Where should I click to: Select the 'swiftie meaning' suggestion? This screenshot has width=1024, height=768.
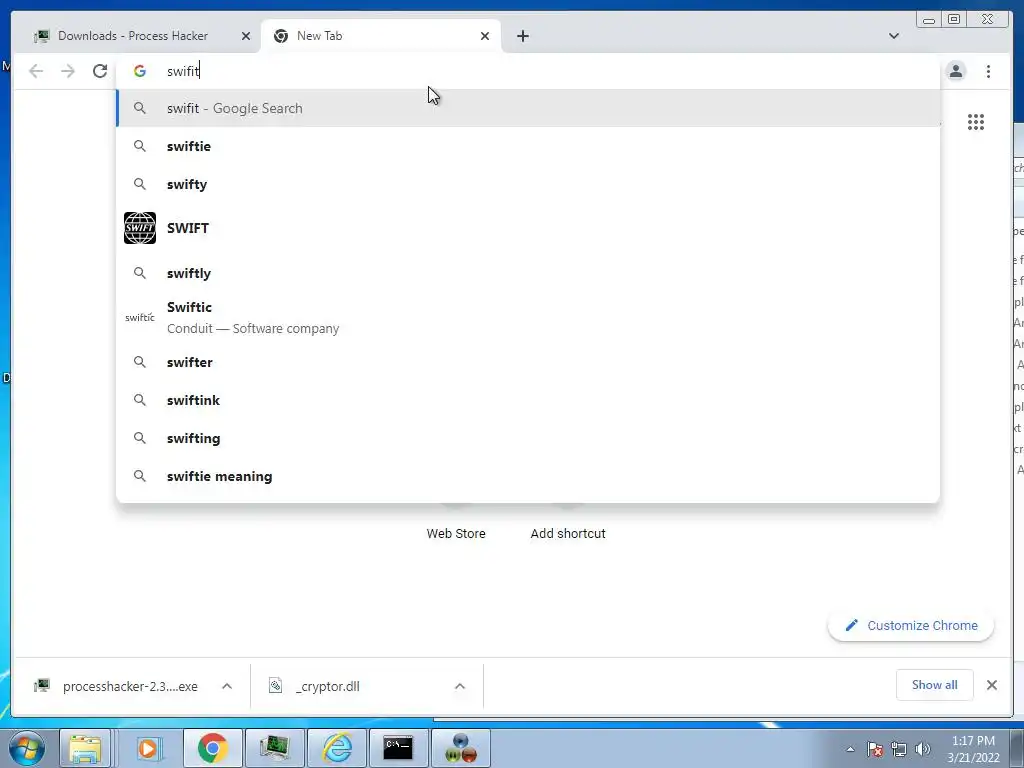(528, 476)
